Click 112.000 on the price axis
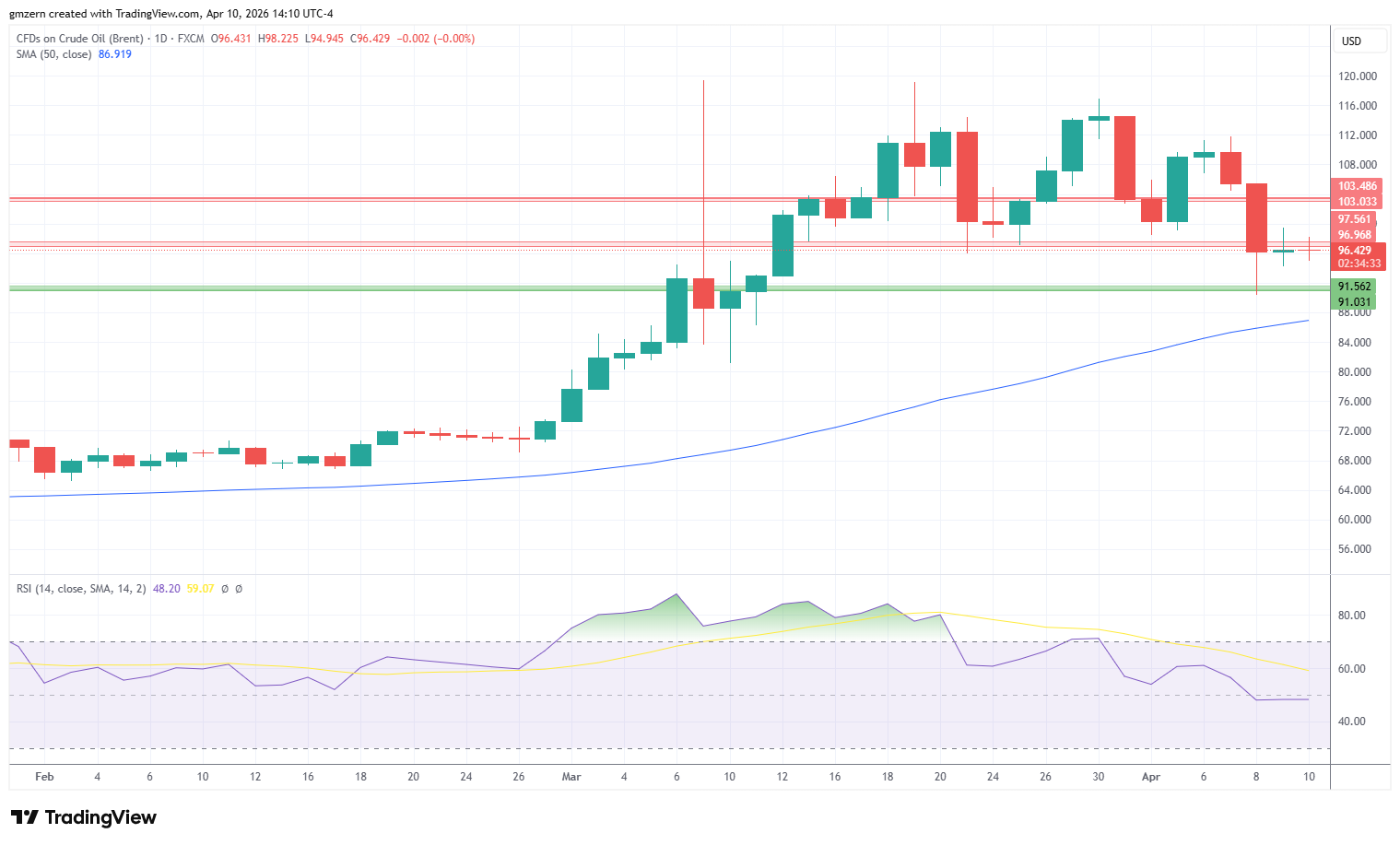 tap(1357, 135)
